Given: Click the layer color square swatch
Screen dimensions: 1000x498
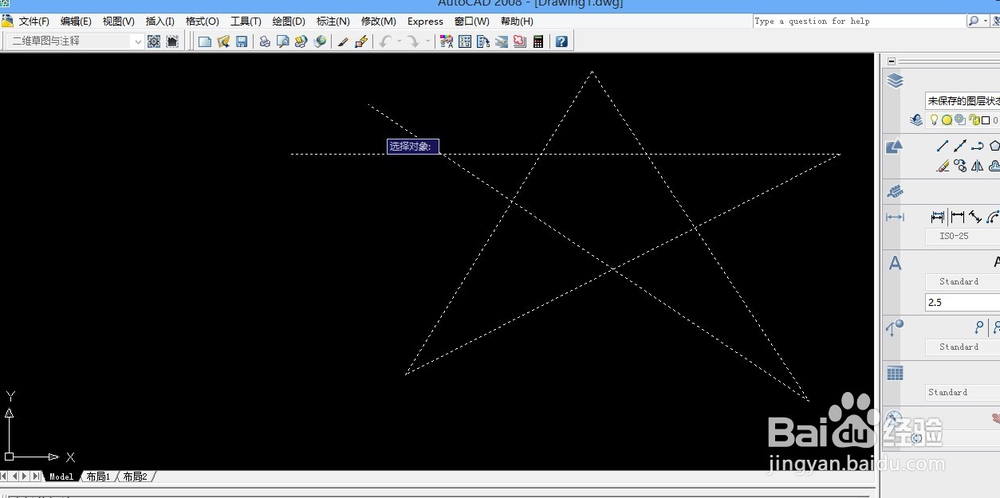Looking at the screenshot, I should (985, 120).
